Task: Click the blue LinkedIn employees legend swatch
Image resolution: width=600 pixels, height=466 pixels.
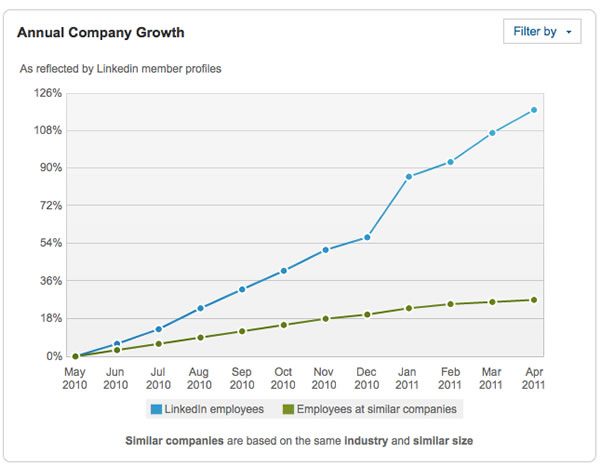Action: point(156,409)
